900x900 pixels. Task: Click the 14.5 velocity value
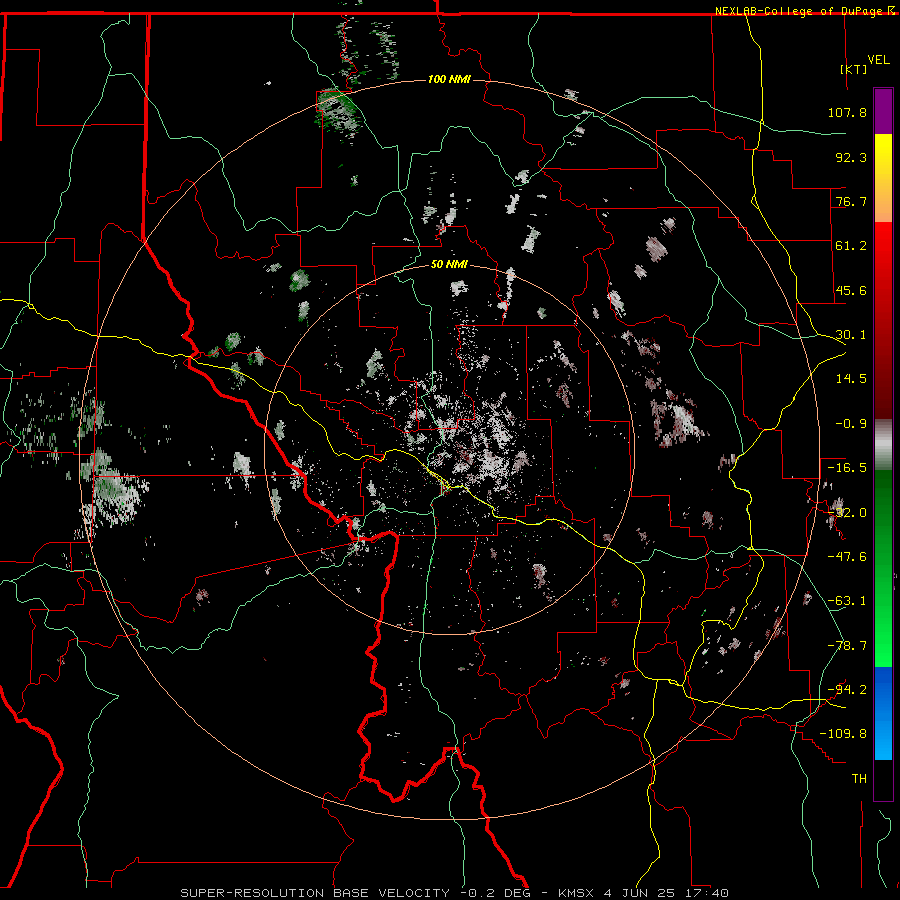coord(851,379)
